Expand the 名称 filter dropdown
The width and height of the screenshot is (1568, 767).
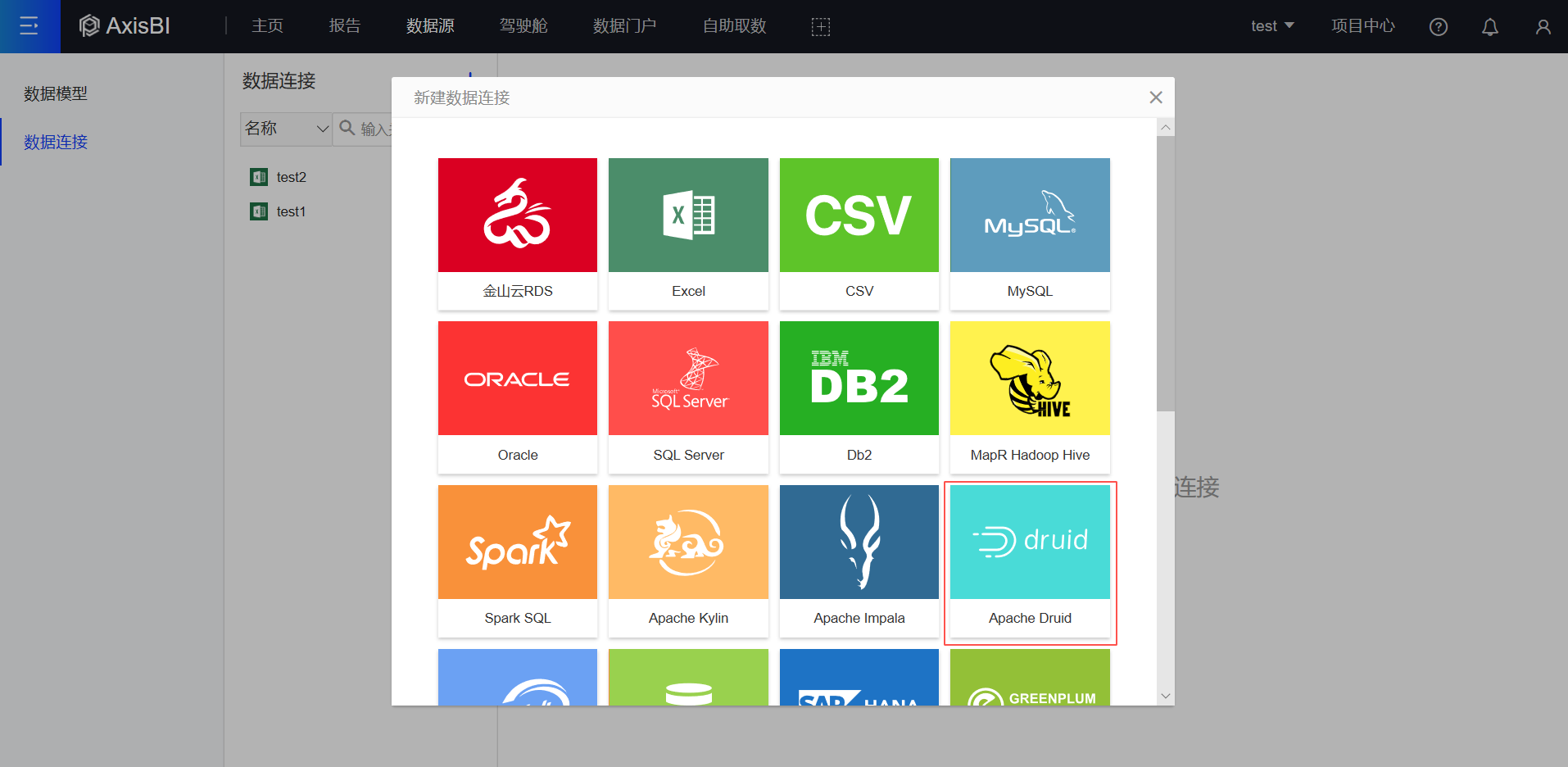pos(286,129)
